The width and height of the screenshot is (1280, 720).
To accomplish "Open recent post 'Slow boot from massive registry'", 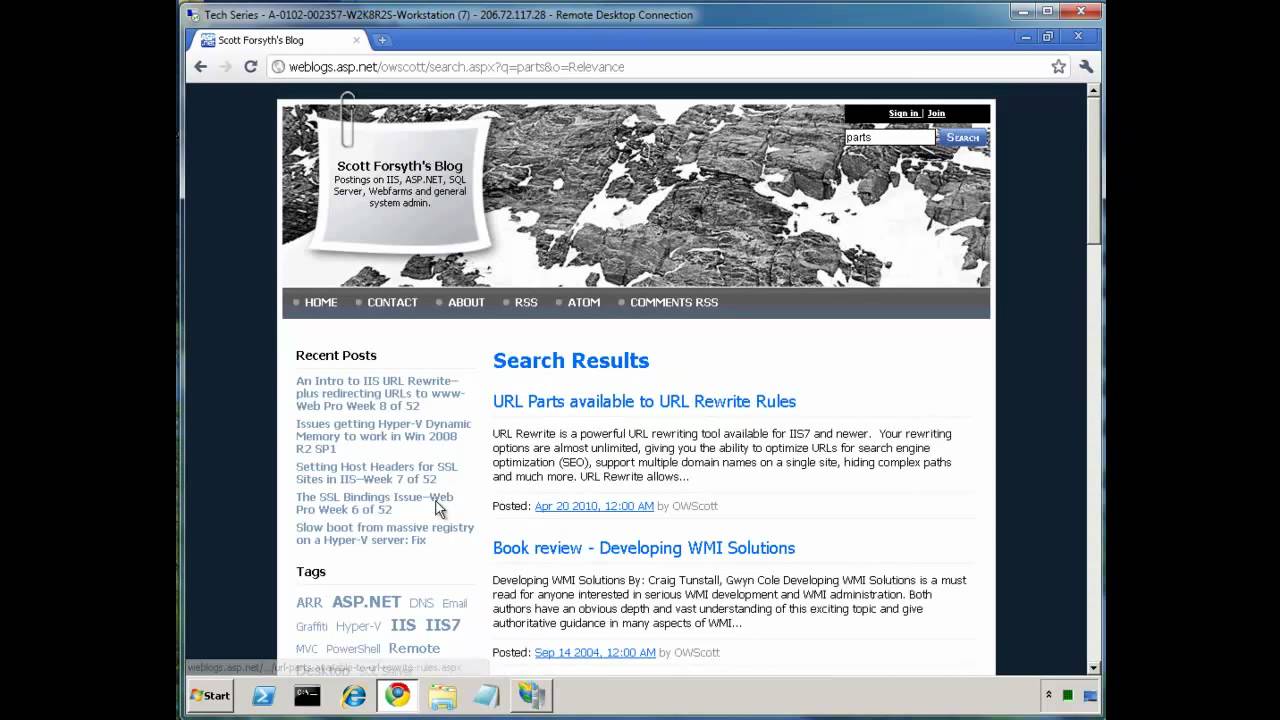I will click(385, 533).
